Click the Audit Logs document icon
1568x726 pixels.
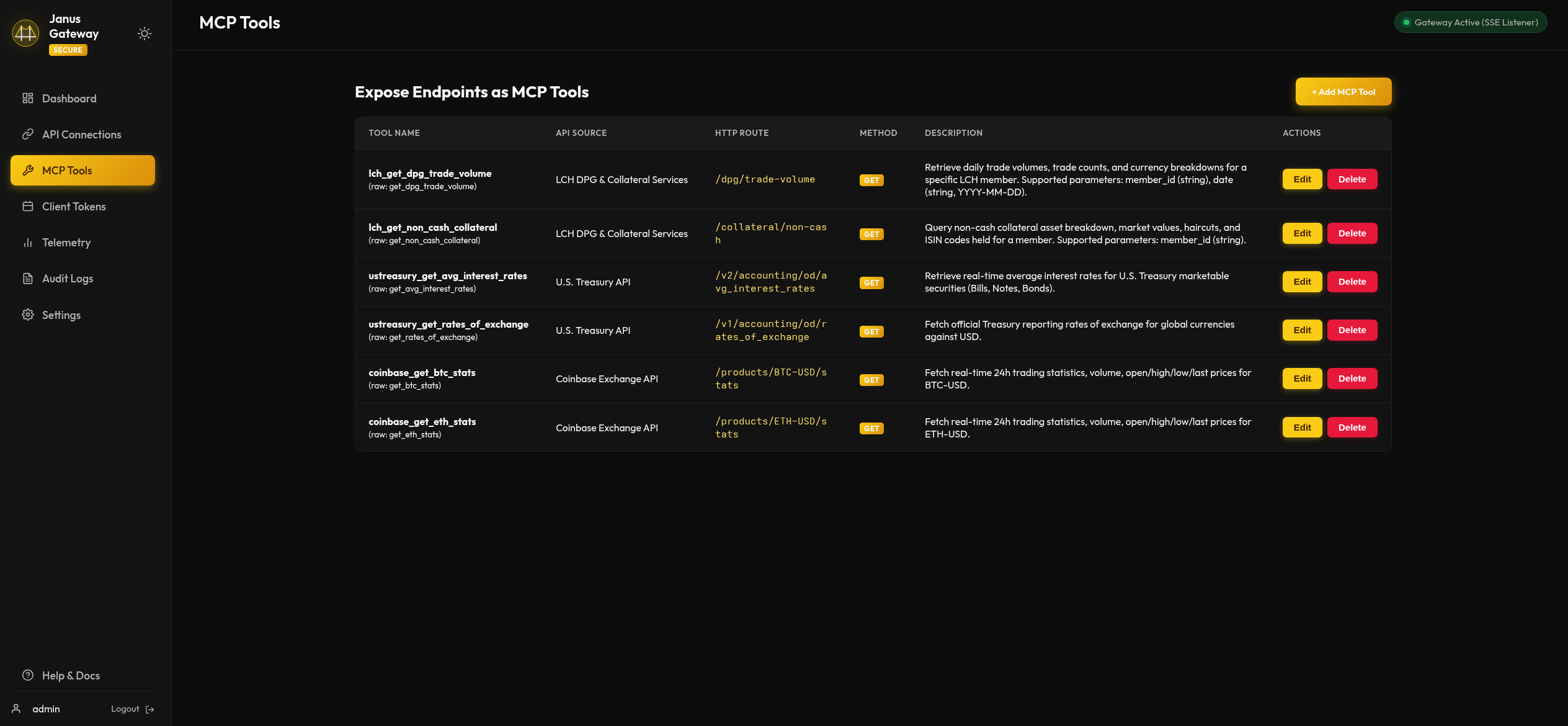click(28, 278)
